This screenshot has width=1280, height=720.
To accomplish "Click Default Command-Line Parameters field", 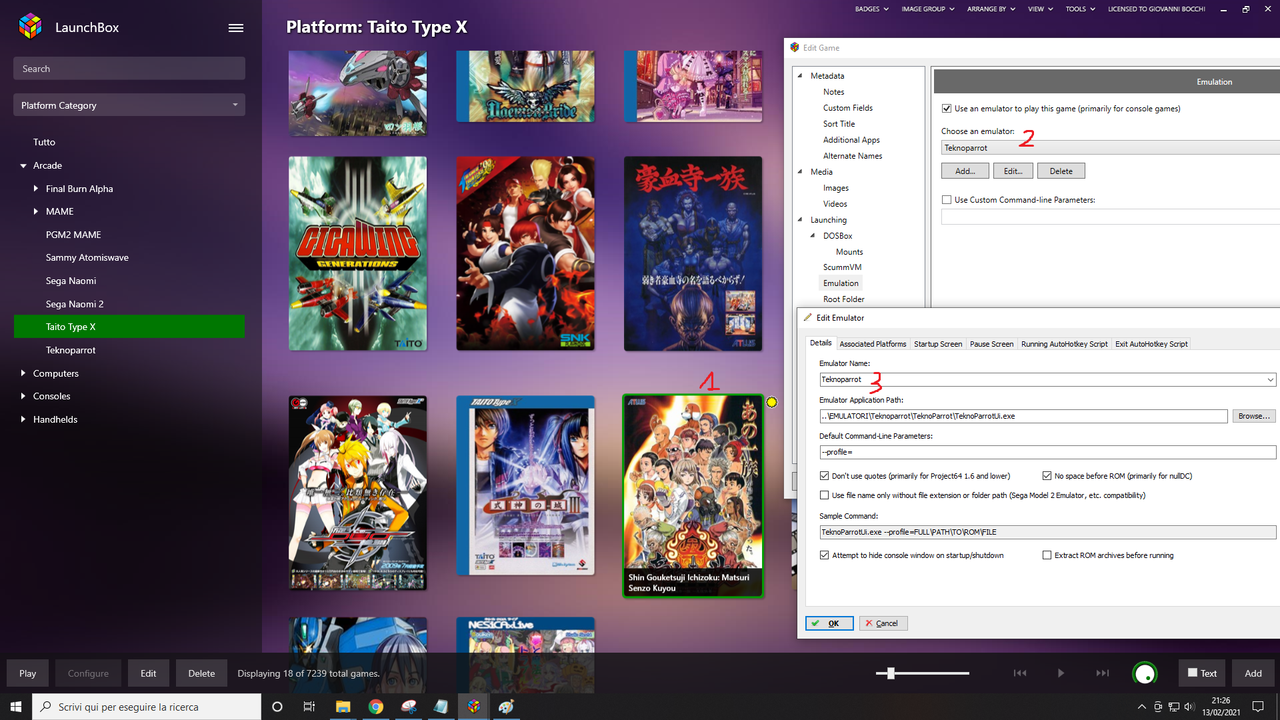I will (1048, 452).
